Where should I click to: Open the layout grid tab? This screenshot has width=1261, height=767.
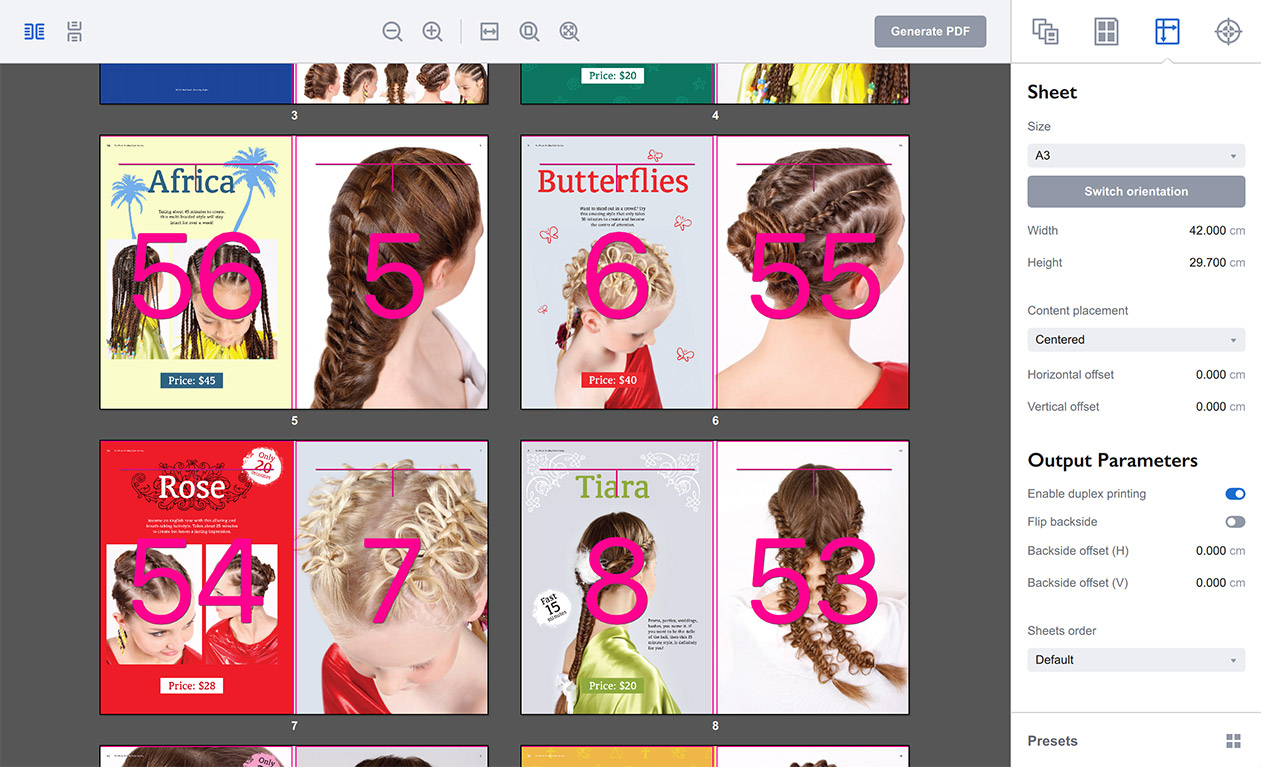[x=1106, y=32]
